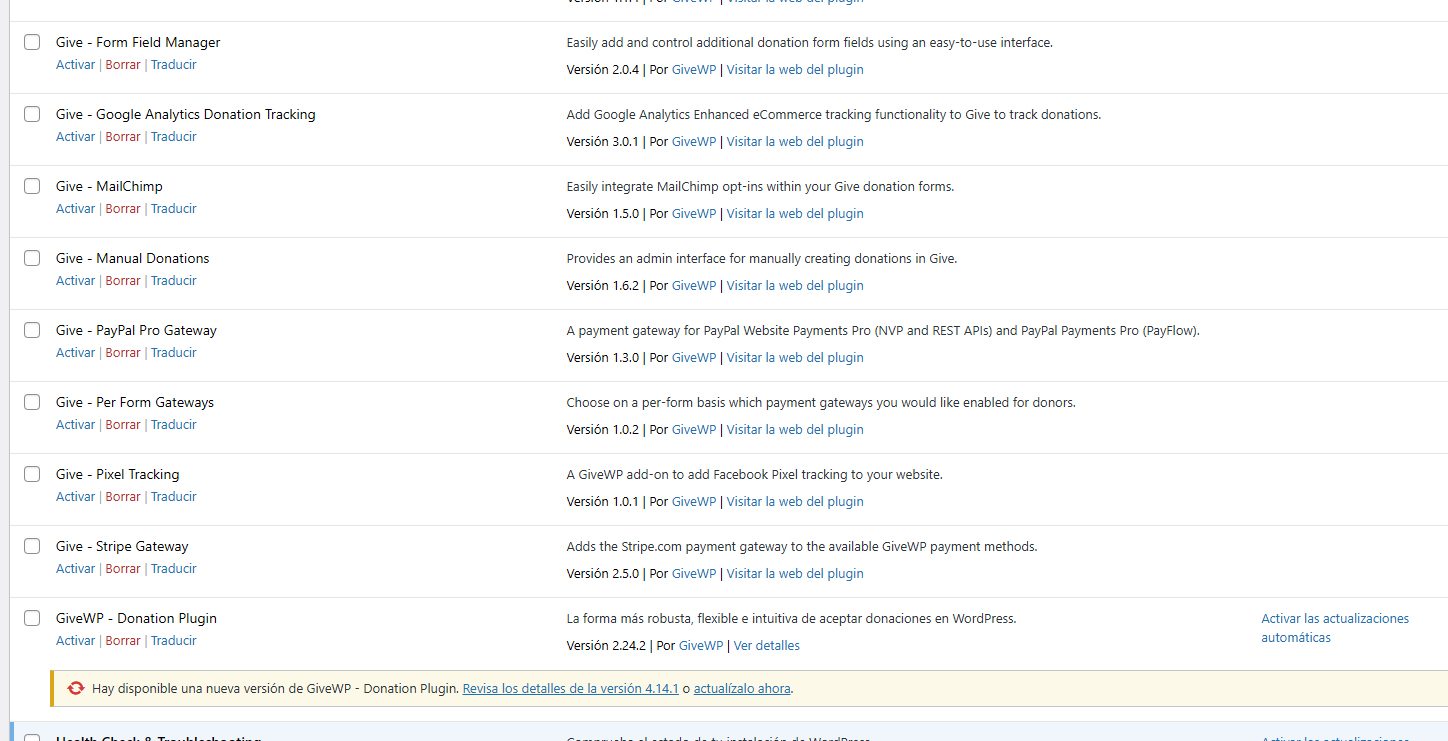Viewport: 1448px width, 741px height.
Task: Activate the Give - Stripe Gateway plugin
Action: coord(75,569)
